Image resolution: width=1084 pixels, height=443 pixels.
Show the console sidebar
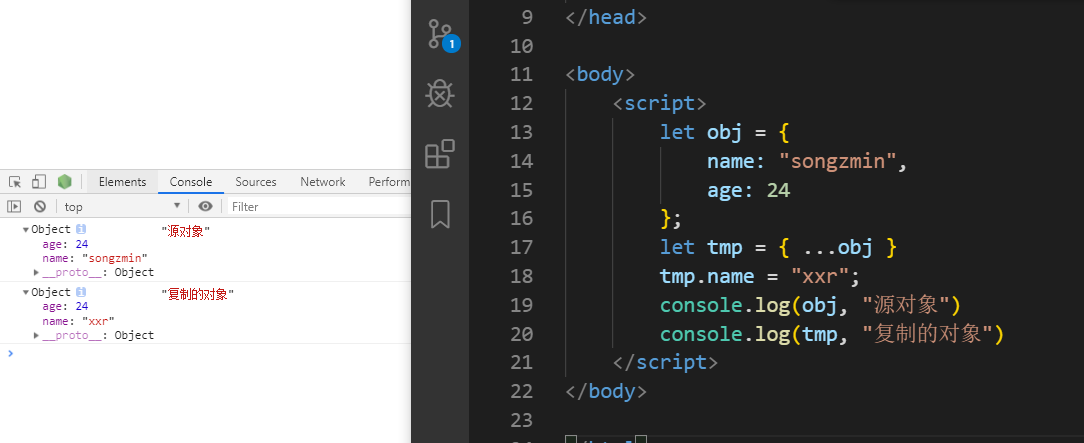pyautogui.click(x=14, y=206)
